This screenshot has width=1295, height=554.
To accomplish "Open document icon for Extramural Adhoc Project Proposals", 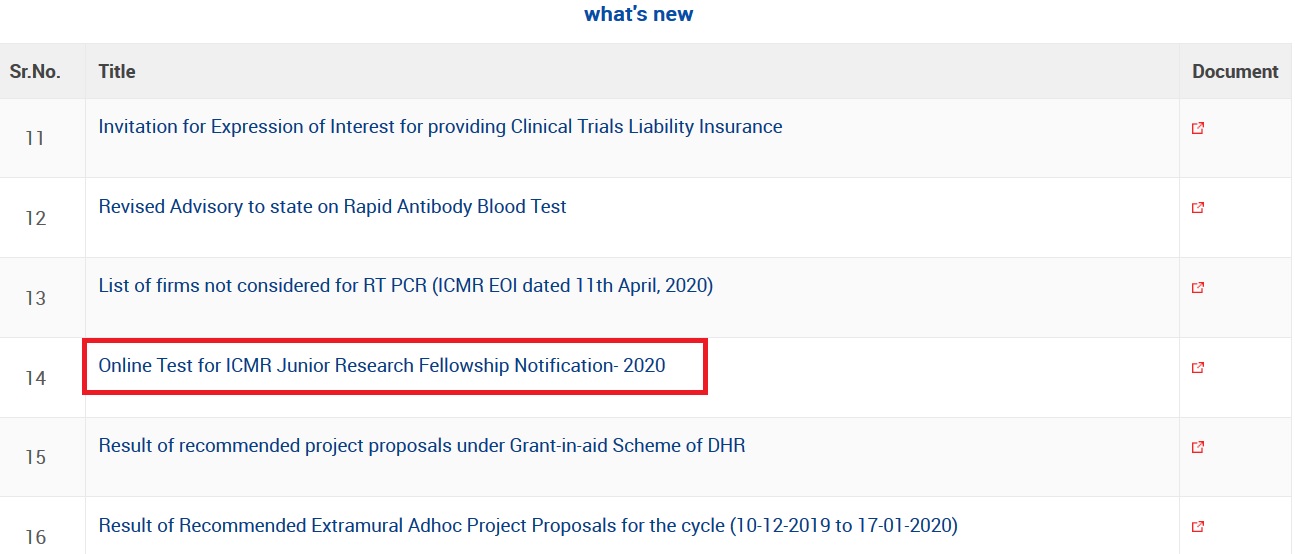I will pos(1198,527).
